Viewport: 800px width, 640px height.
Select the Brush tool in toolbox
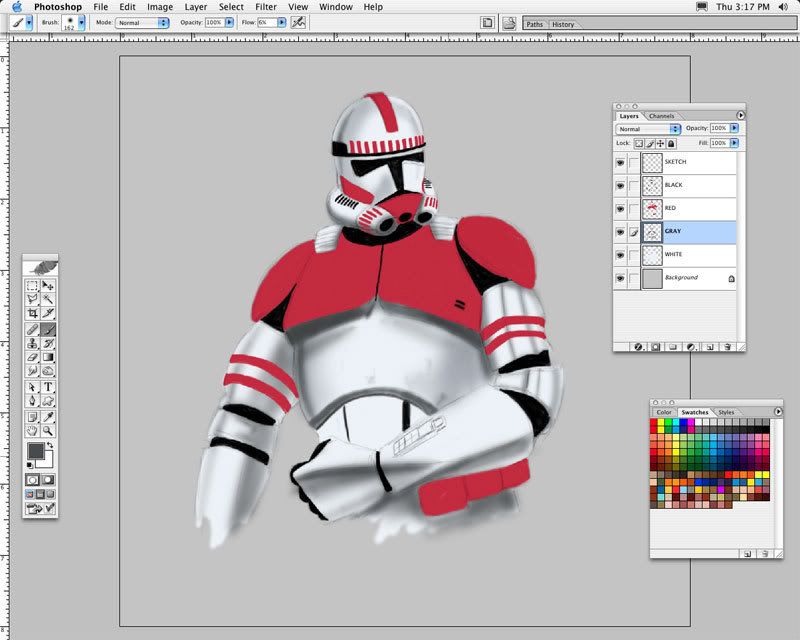48,330
